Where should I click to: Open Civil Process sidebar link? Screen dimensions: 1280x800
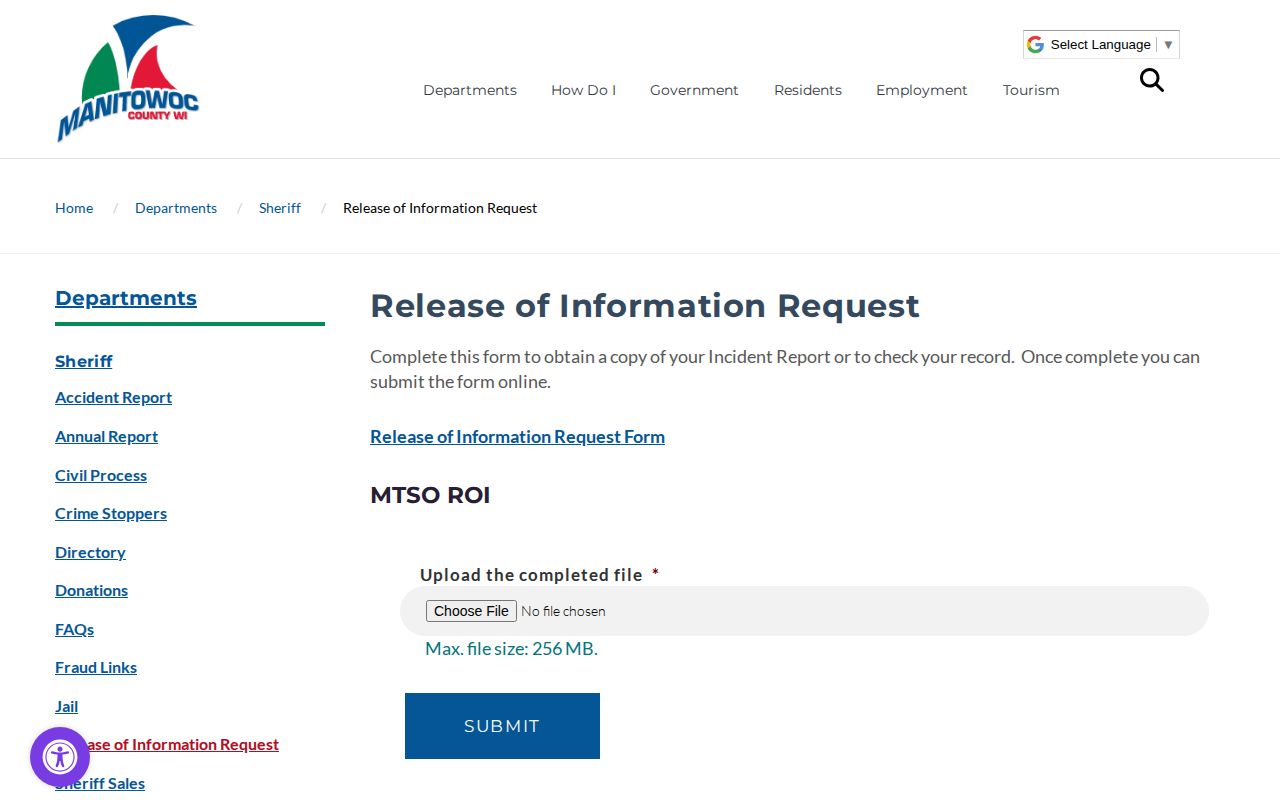pos(101,475)
